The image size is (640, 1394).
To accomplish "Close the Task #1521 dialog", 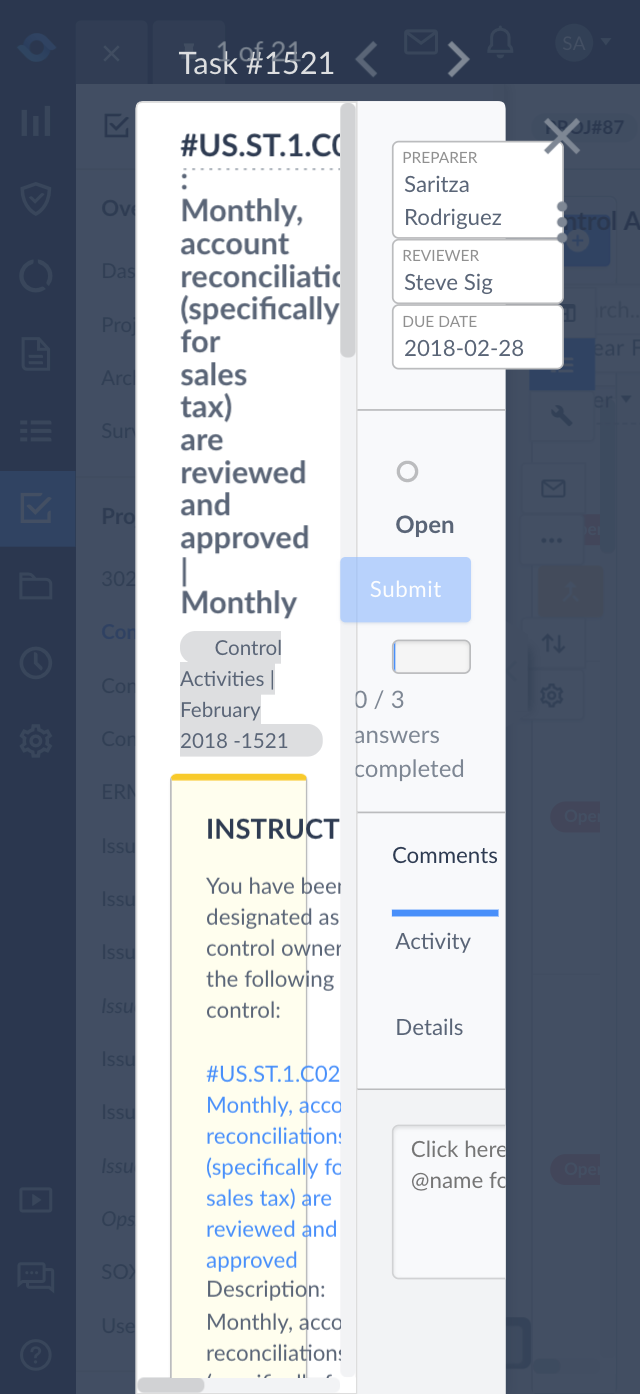I will click(x=561, y=136).
